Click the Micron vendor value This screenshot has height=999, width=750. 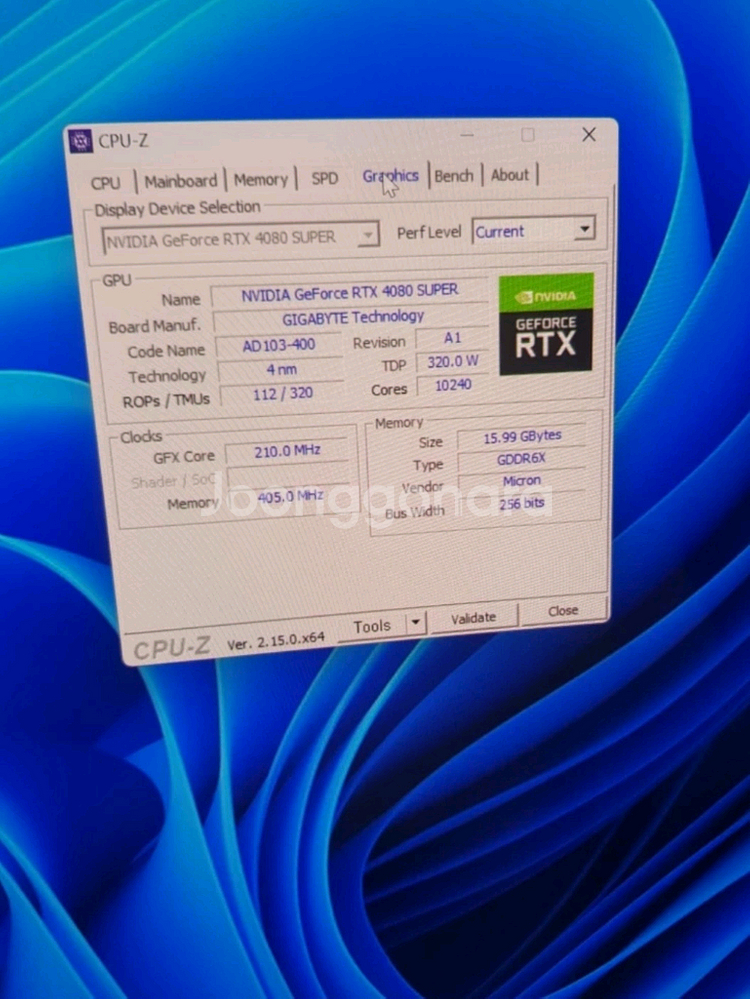point(522,480)
